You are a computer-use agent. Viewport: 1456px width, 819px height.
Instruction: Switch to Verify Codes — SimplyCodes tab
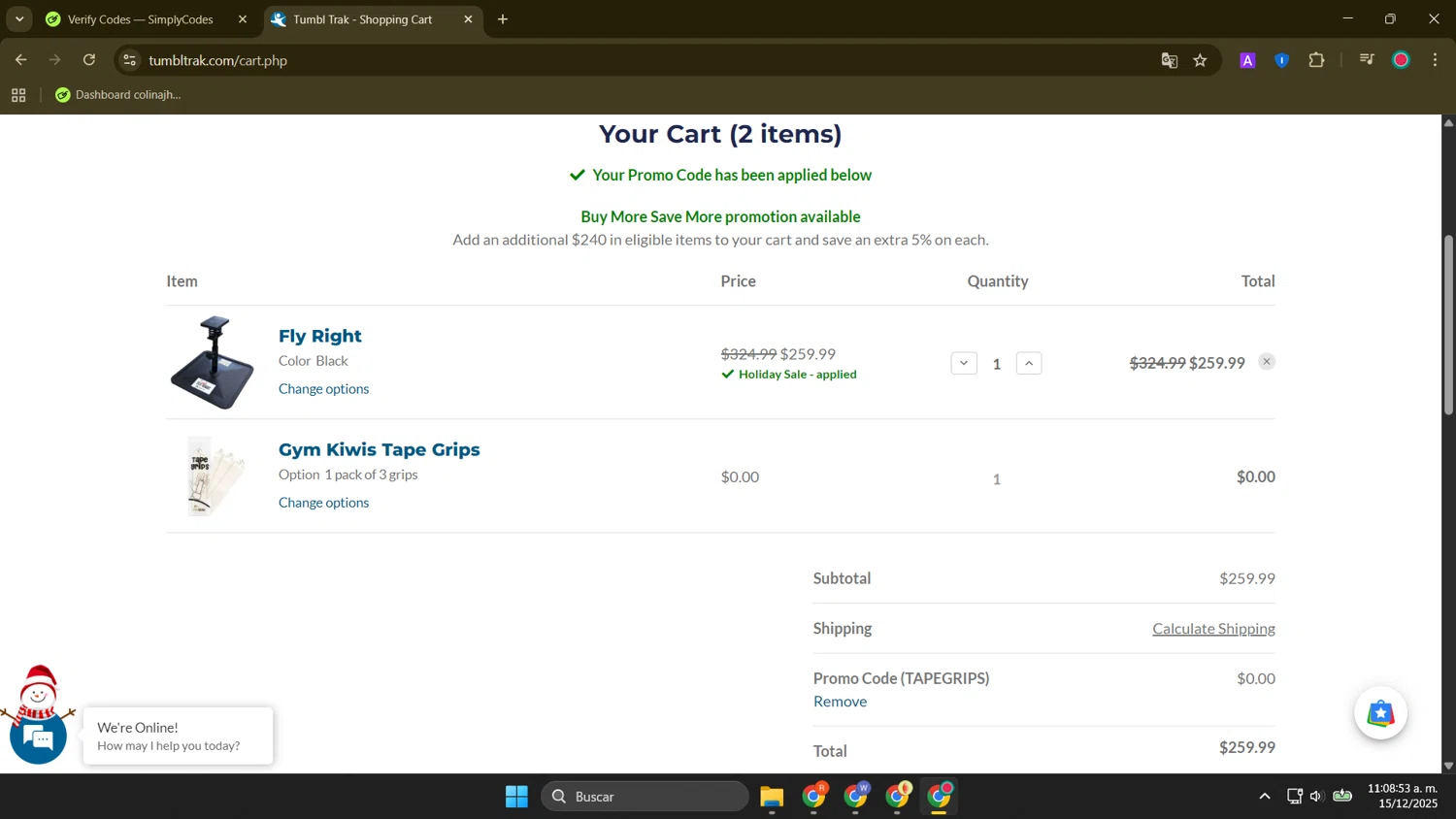click(141, 19)
